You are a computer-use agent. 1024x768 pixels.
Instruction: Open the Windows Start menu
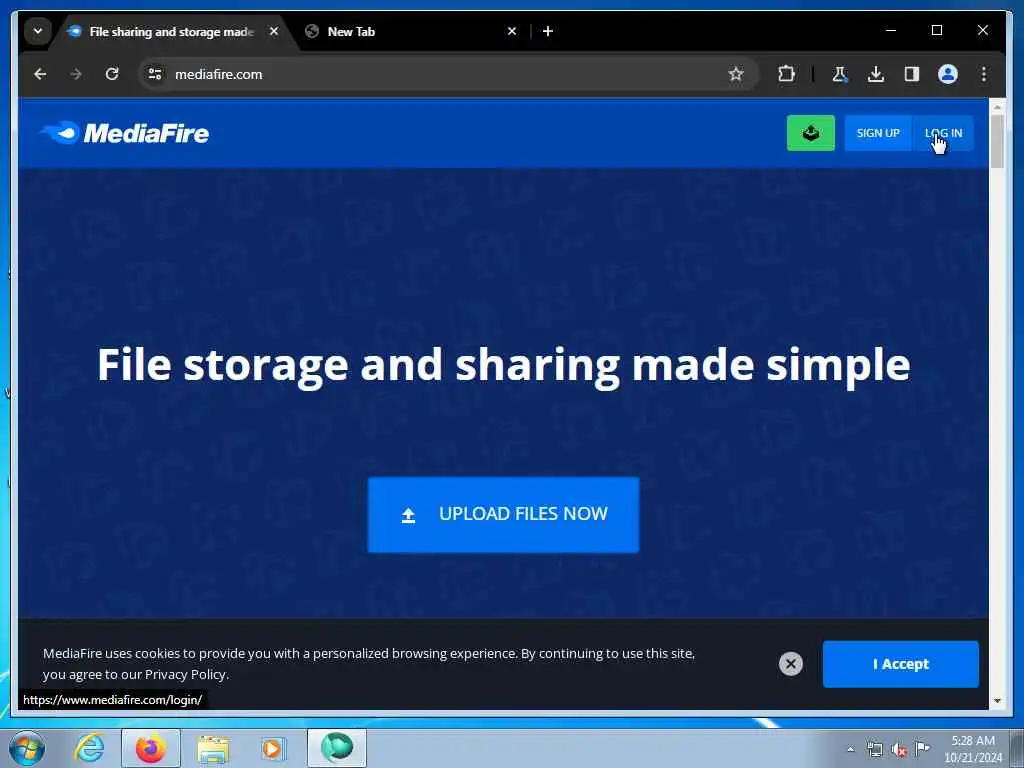[27, 748]
